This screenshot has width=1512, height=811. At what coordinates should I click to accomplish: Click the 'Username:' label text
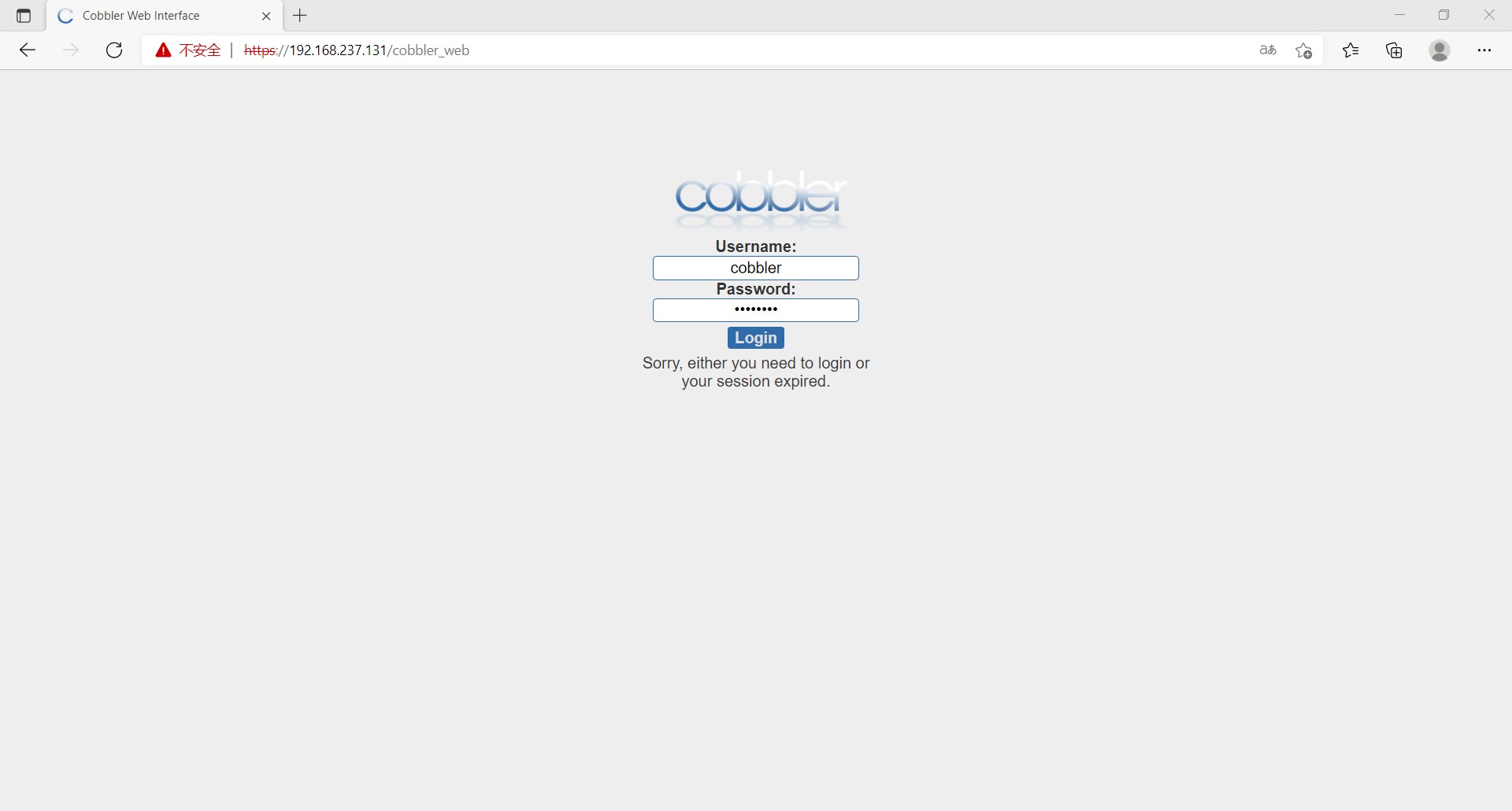(756, 246)
